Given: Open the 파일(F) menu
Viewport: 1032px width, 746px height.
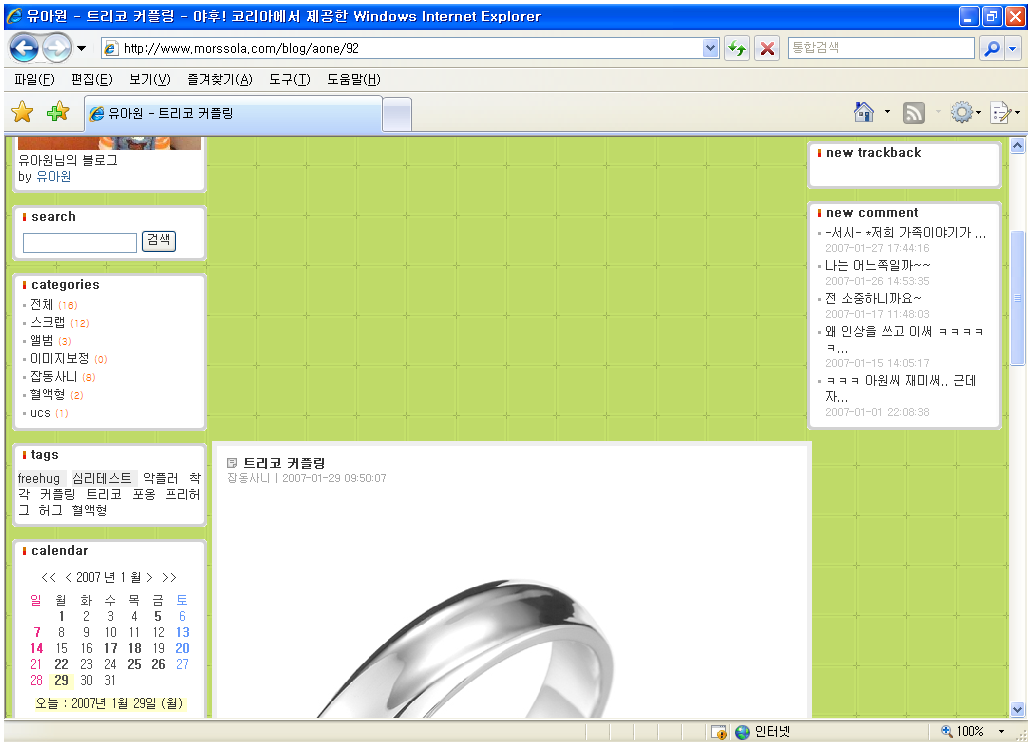Looking at the screenshot, I should point(34,80).
